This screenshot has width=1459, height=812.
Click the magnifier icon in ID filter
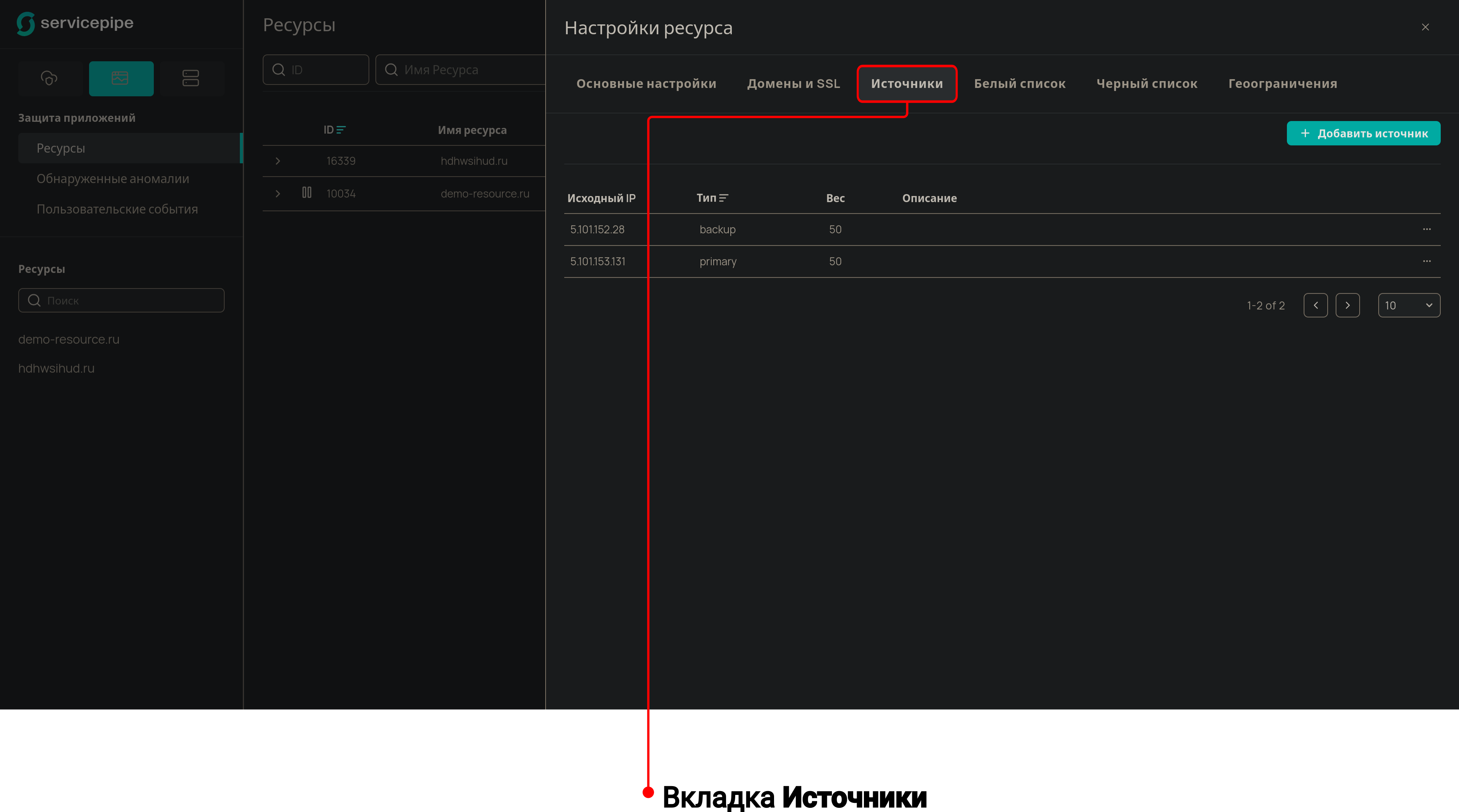tap(279, 70)
